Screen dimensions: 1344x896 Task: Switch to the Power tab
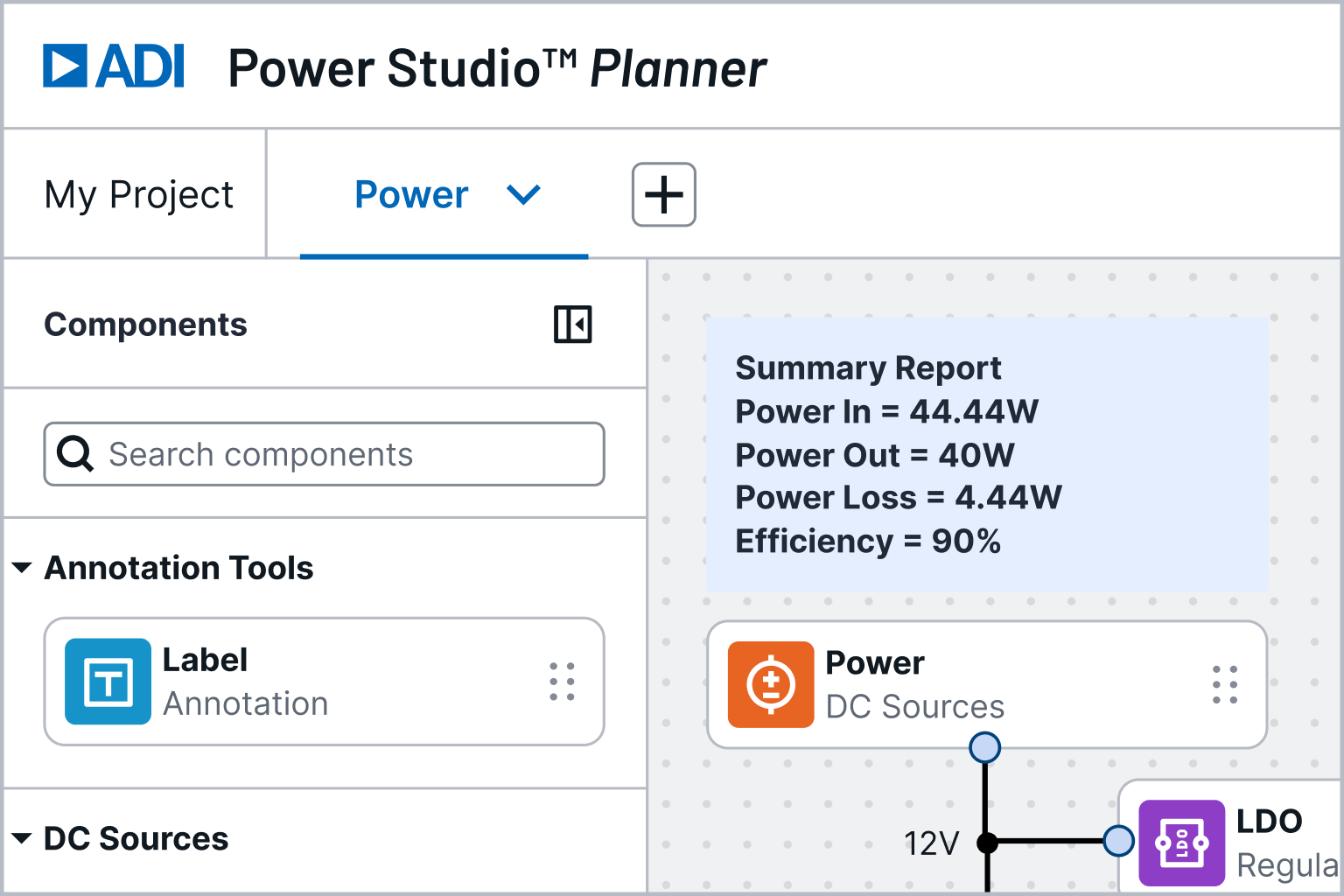(411, 194)
